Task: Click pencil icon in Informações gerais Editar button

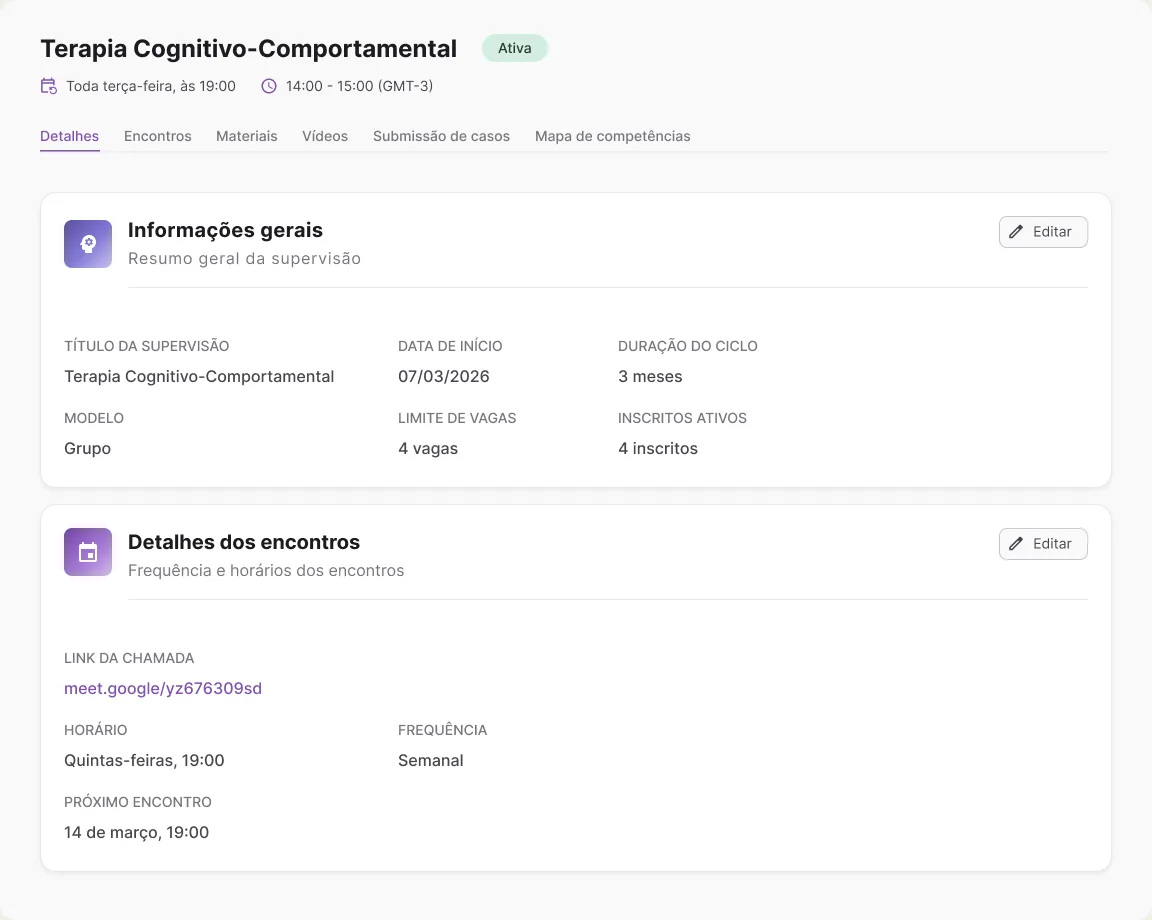Action: (x=1015, y=232)
